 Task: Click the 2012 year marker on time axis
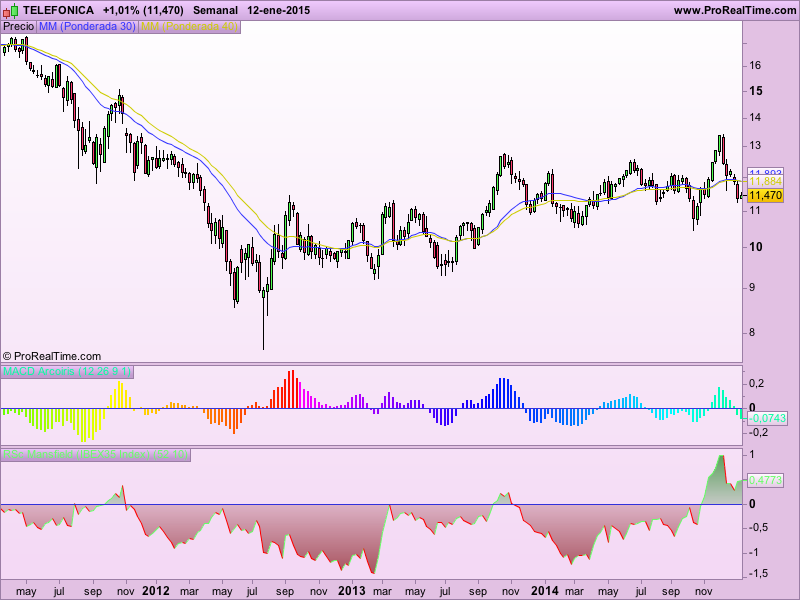(156, 591)
